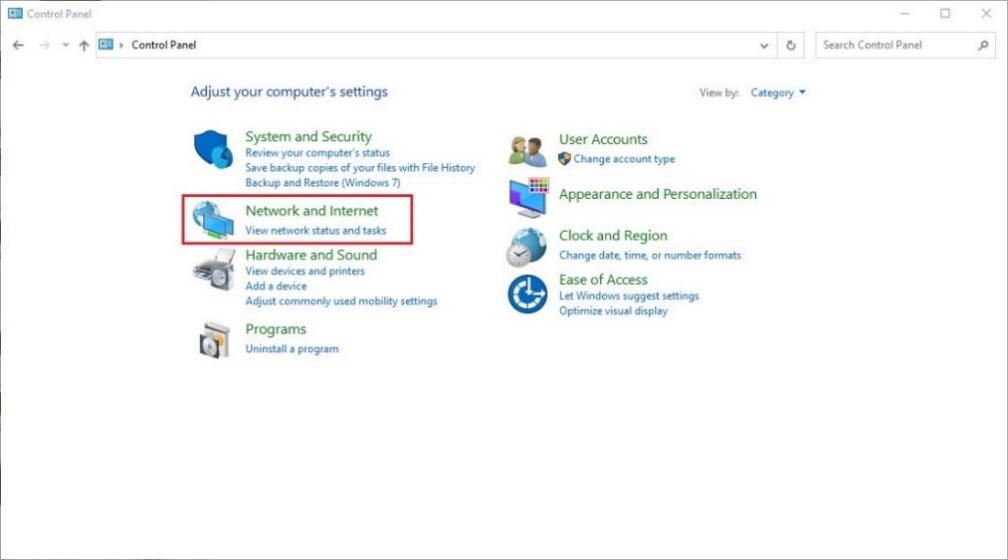Open the recent locations dropdown arrow
The width and height of the screenshot is (1008, 560).
pos(65,45)
